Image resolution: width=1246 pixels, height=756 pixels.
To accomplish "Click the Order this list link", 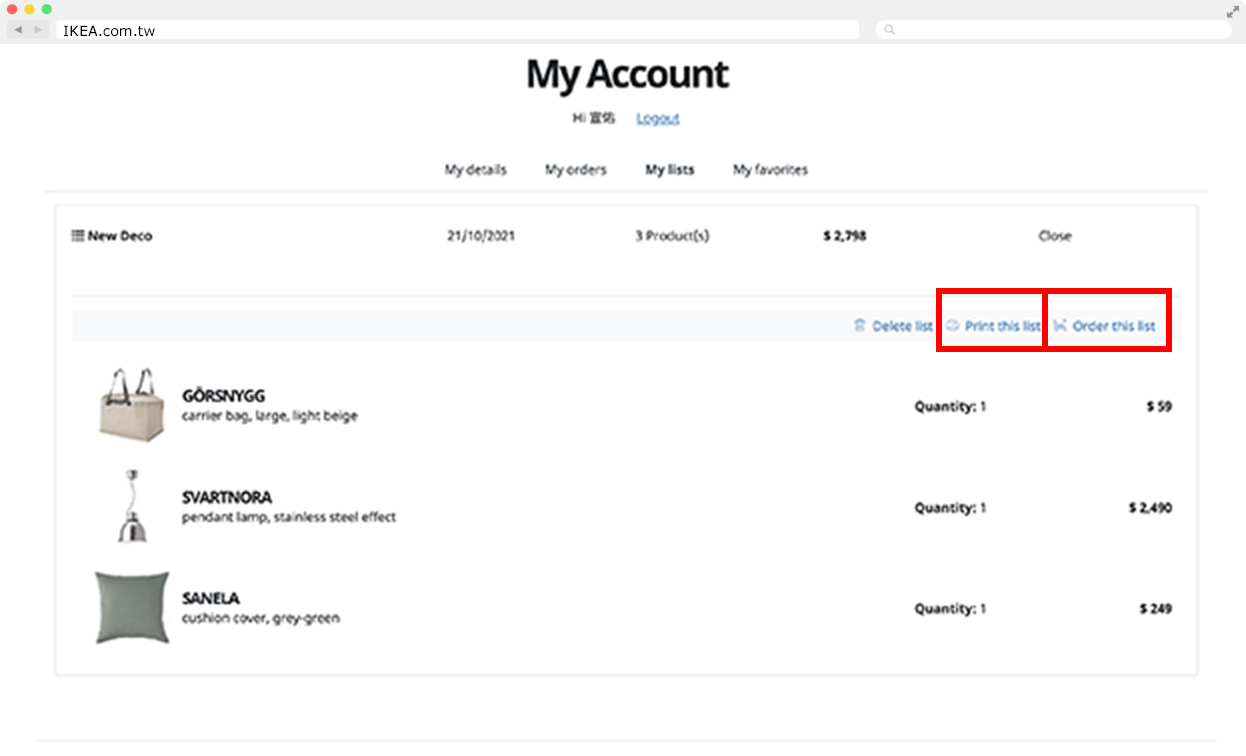I will point(1113,326).
